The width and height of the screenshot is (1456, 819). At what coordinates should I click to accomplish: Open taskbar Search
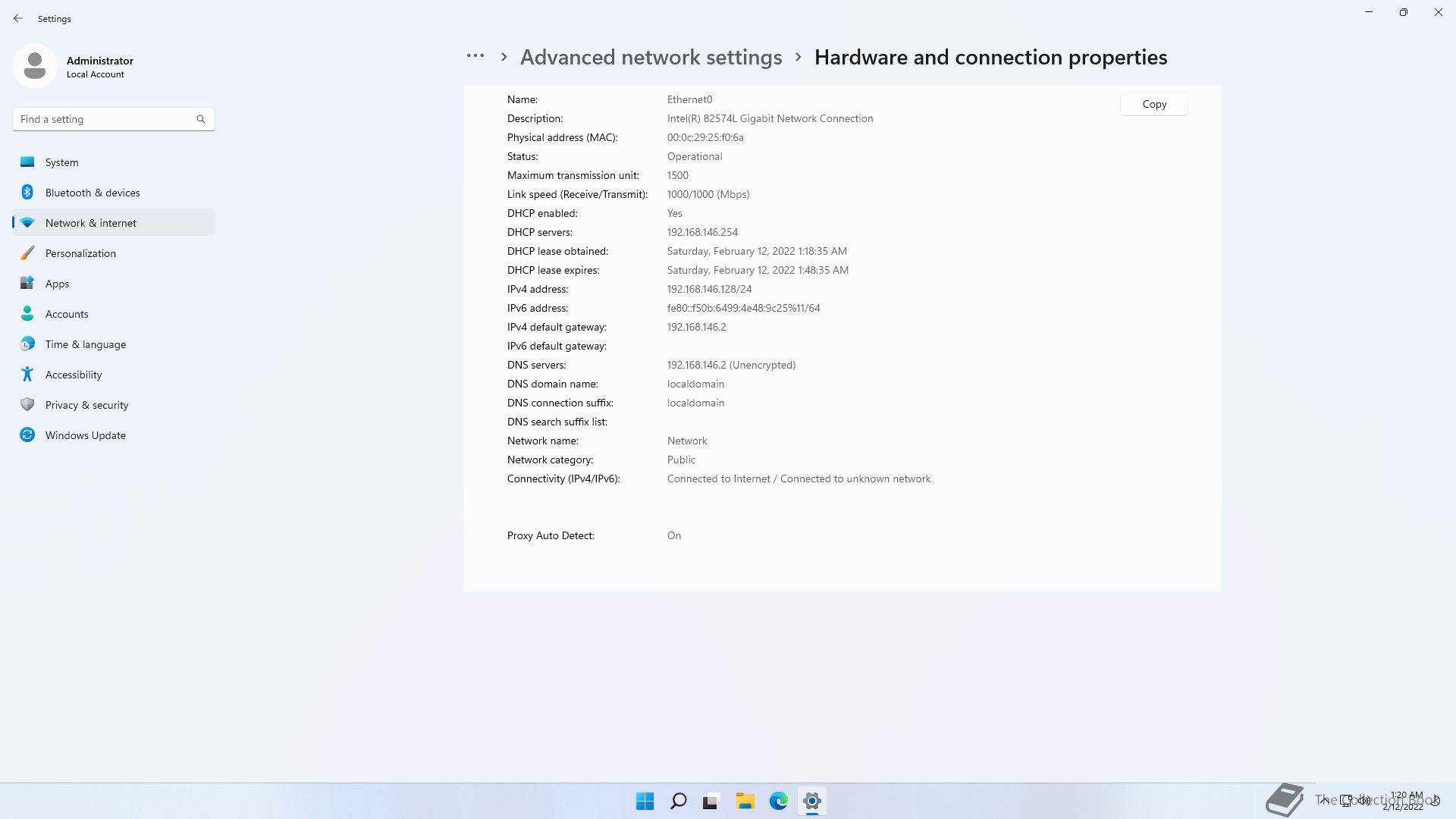679,801
